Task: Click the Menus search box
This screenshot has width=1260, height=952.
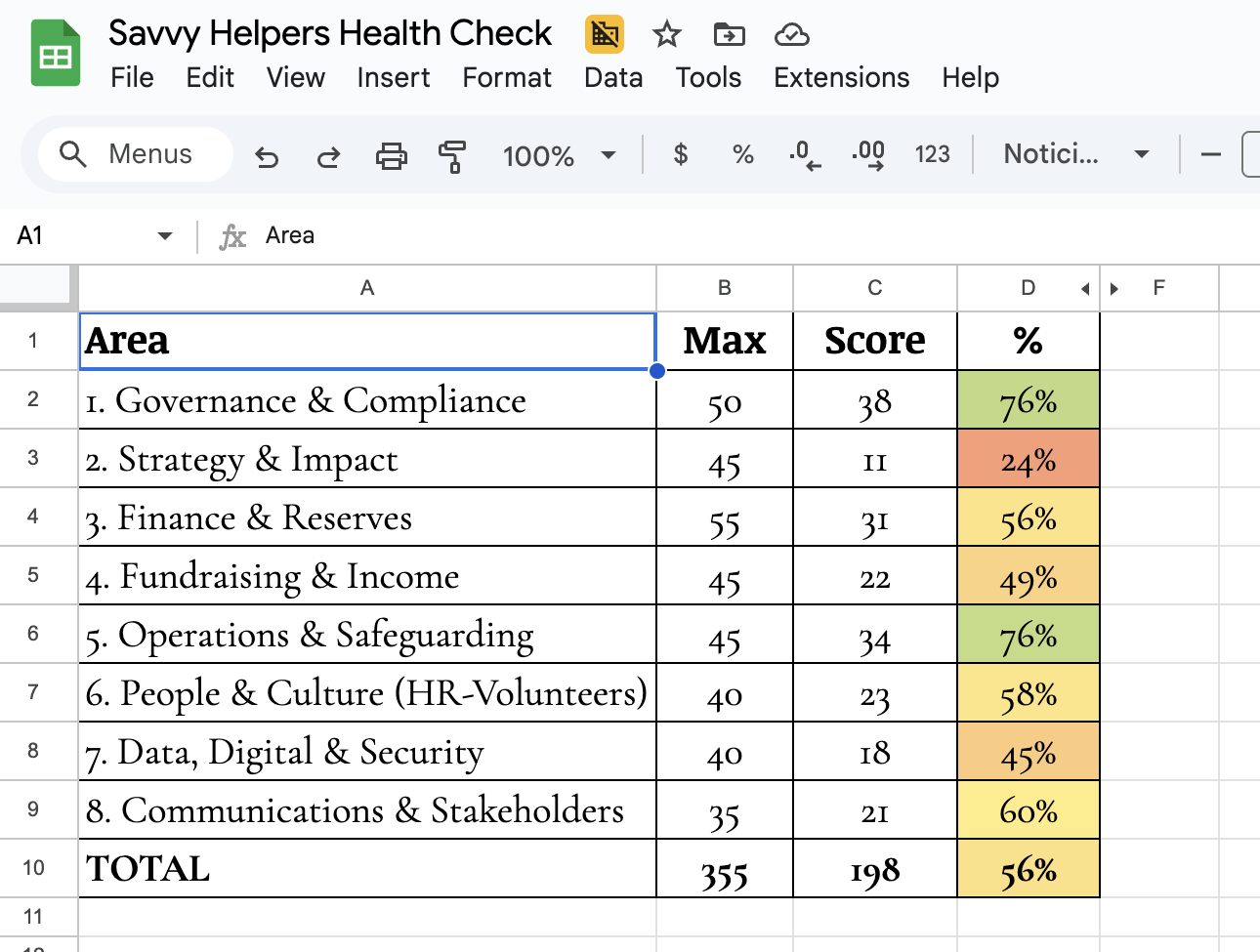Action: click(137, 154)
